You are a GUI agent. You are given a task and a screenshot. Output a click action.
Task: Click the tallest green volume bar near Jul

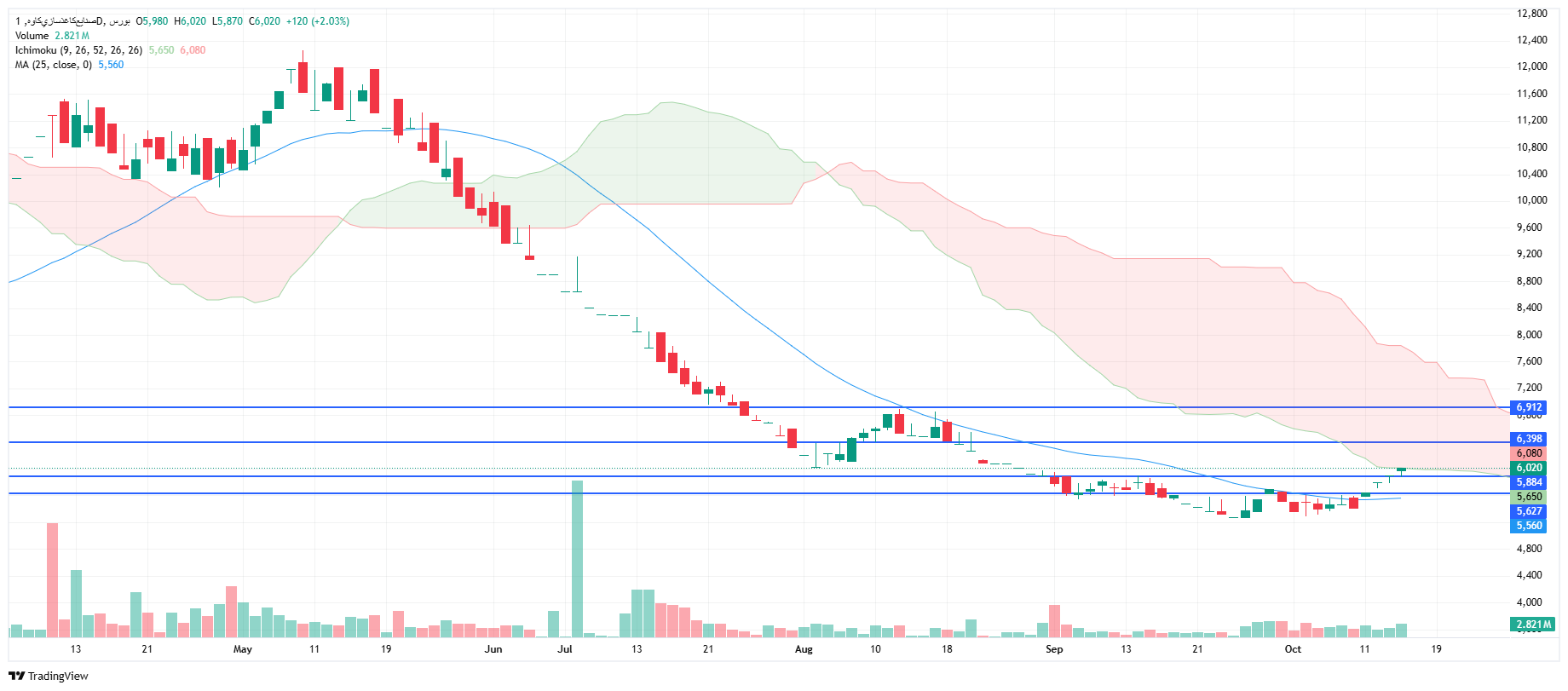click(x=577, y=559)
